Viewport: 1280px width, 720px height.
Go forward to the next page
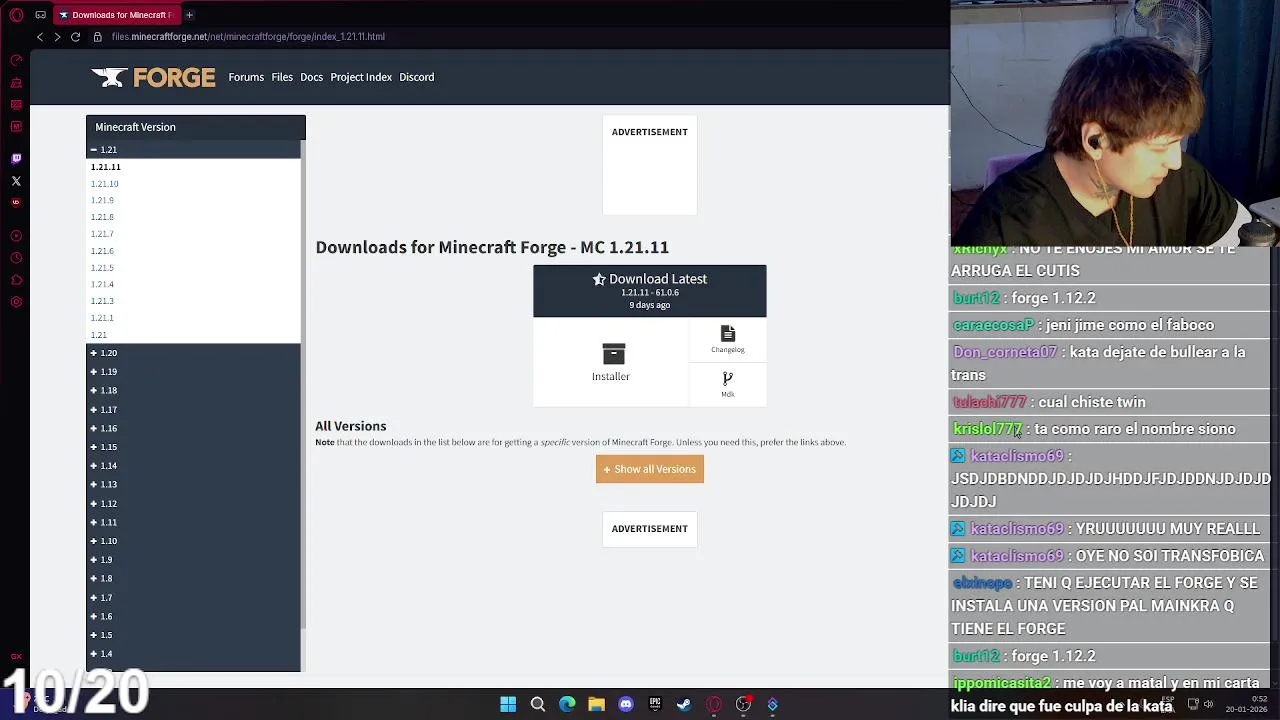click(x=57, y=37)
